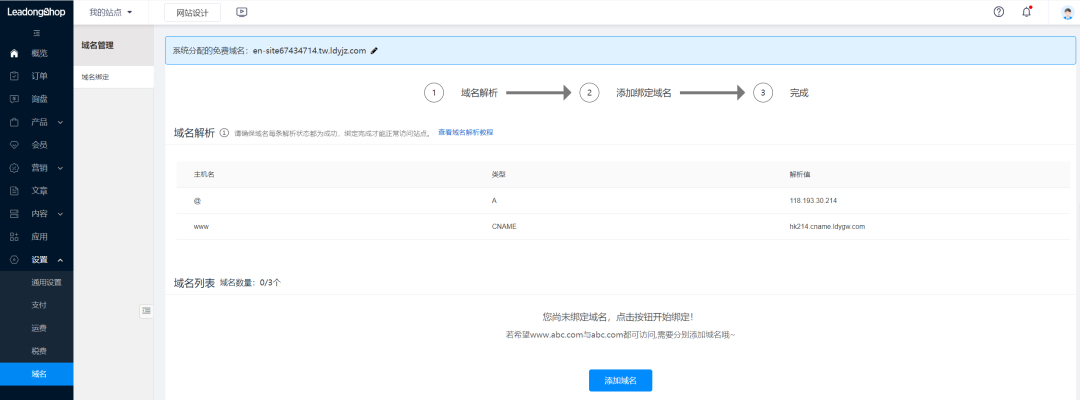Click the free domain en-site67434714.tw.ldyjz.com
The width and height of the screenshot is (1080, 400).
tap(309, 50)
